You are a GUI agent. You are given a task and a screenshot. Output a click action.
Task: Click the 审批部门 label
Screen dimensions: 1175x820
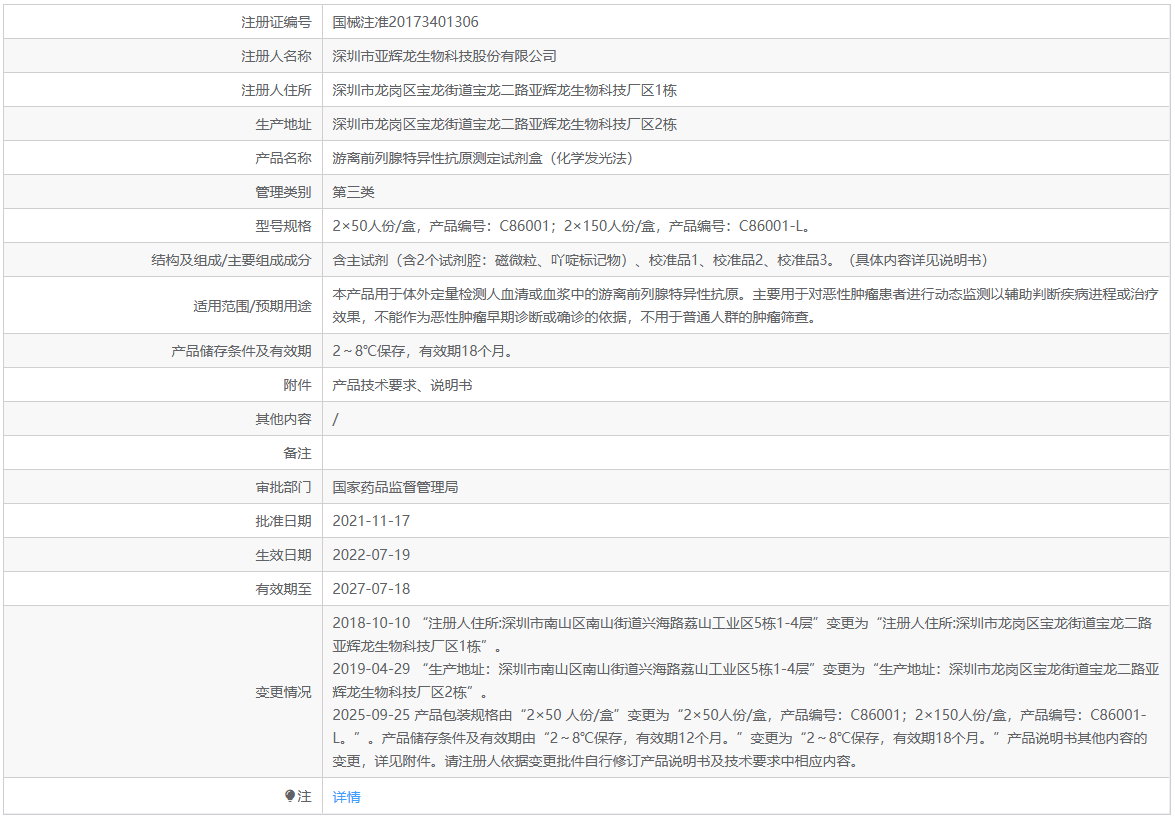pyautogui.click(x=283, y=487)
